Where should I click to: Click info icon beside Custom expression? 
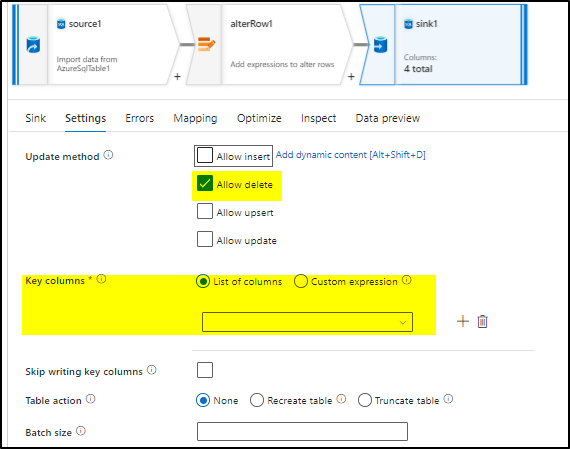tap(407, 280)
